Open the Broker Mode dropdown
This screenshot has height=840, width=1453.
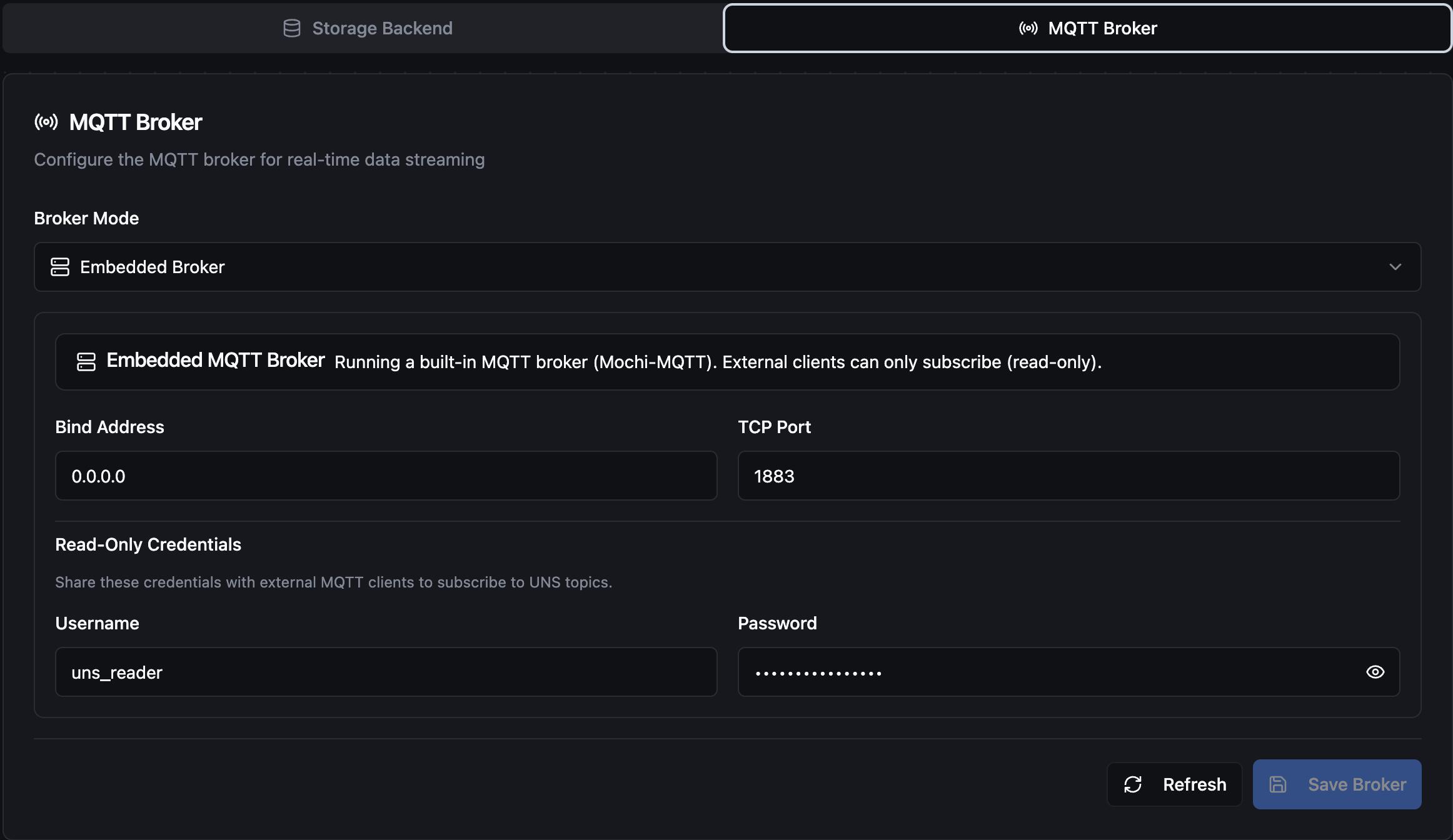point(726,267)
